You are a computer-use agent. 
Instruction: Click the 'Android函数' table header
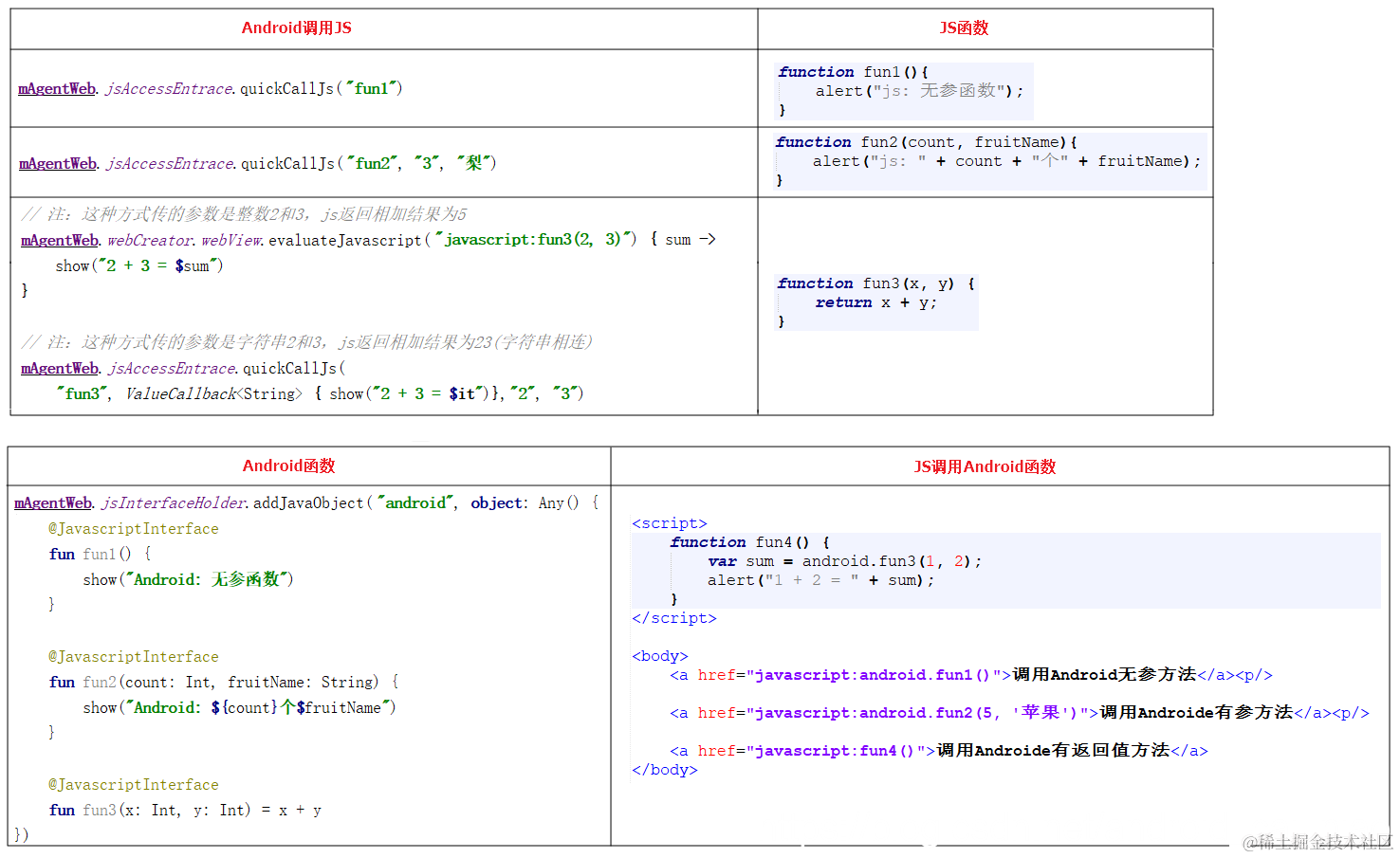[x=288, y=466]
